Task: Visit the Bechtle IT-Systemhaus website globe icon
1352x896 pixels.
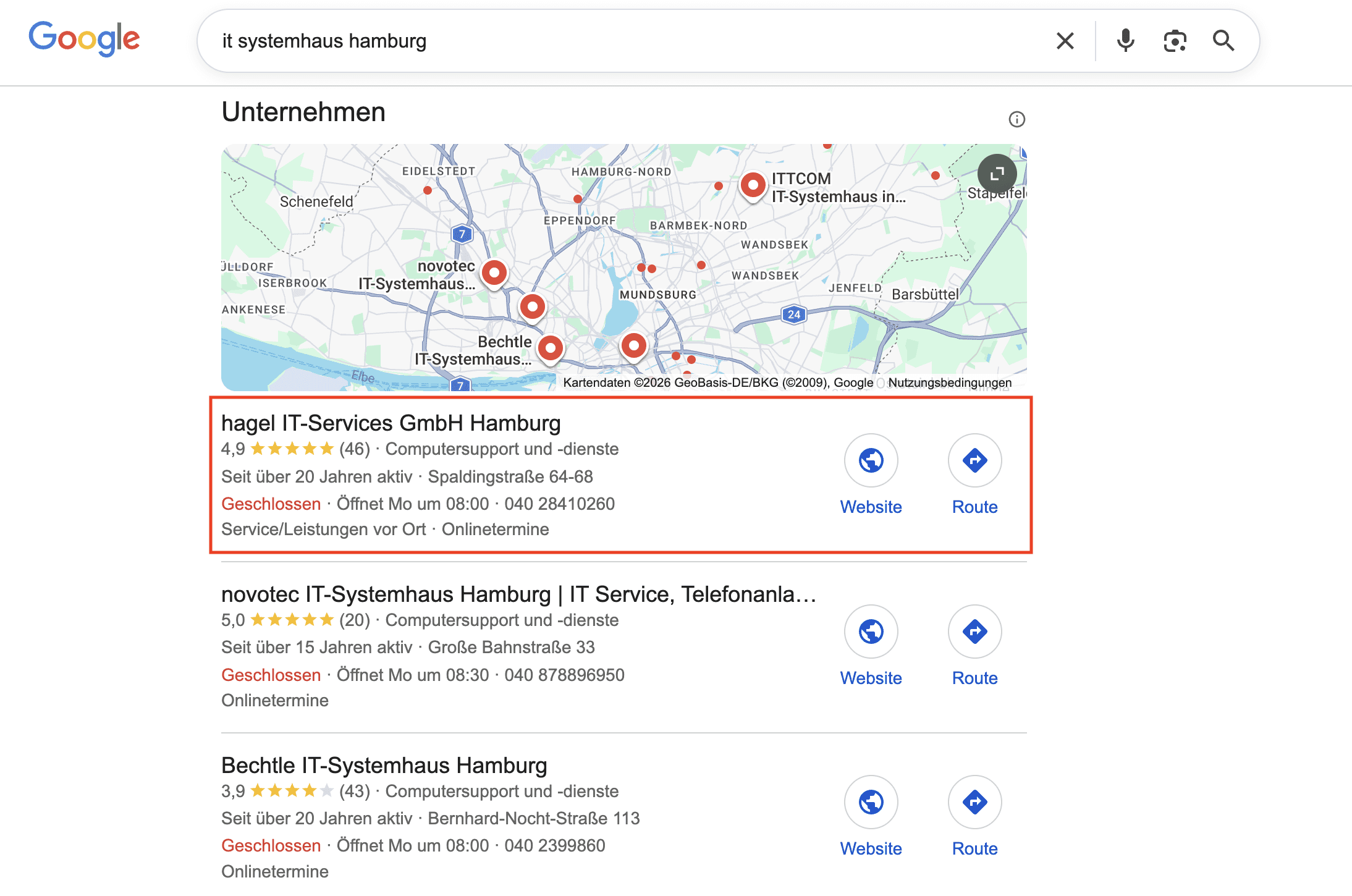Action: click(871, 802)
